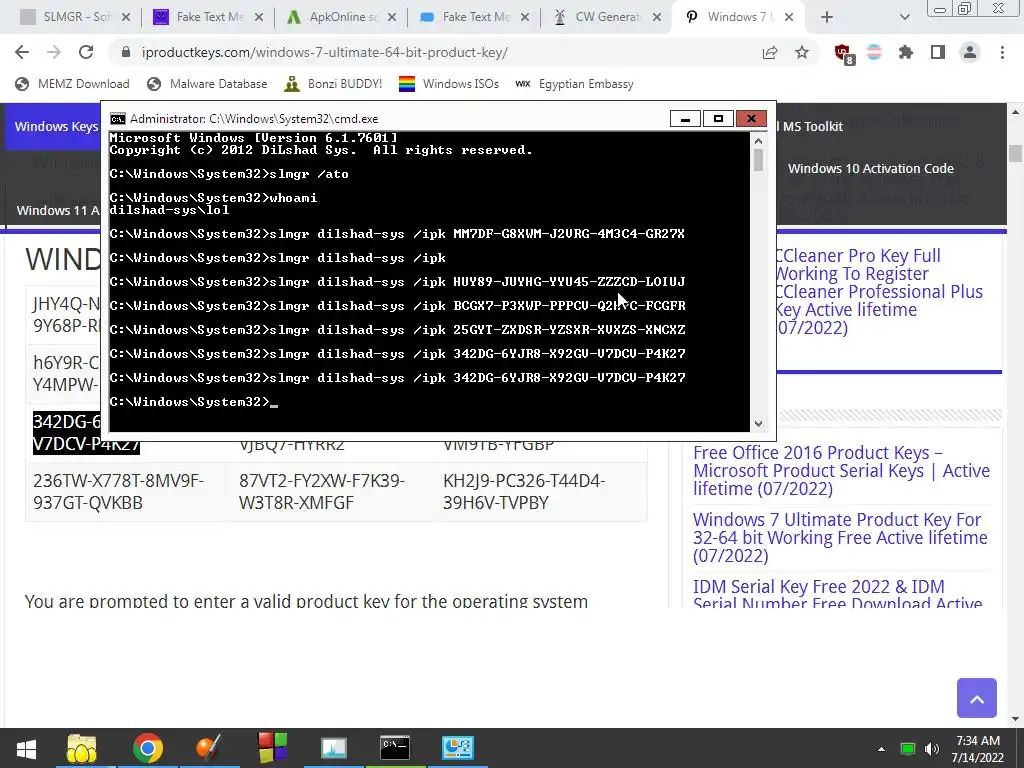Open Bonzi BUDDY! bookmark

tap(333, 84)
